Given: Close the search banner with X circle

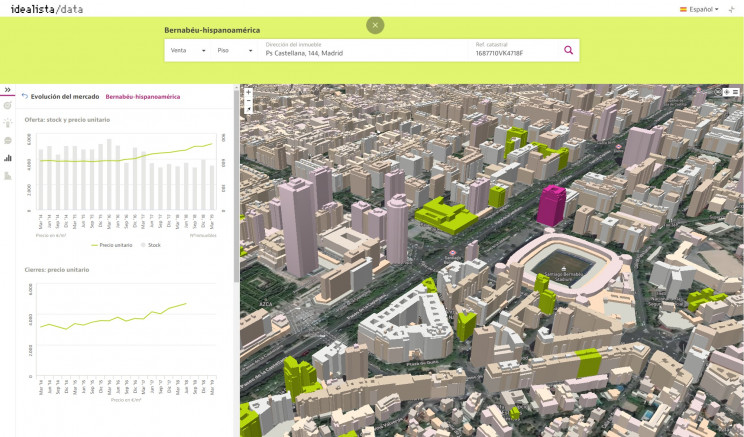Looking at the screenshot, I should (x=375, y=25).
